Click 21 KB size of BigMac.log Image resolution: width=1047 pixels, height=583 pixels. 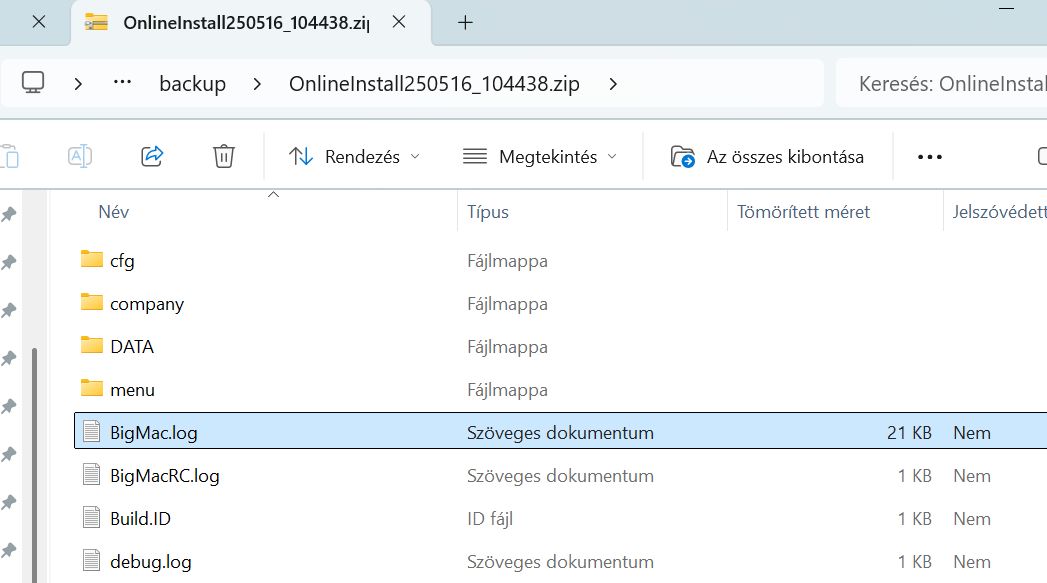pos(909,432)
